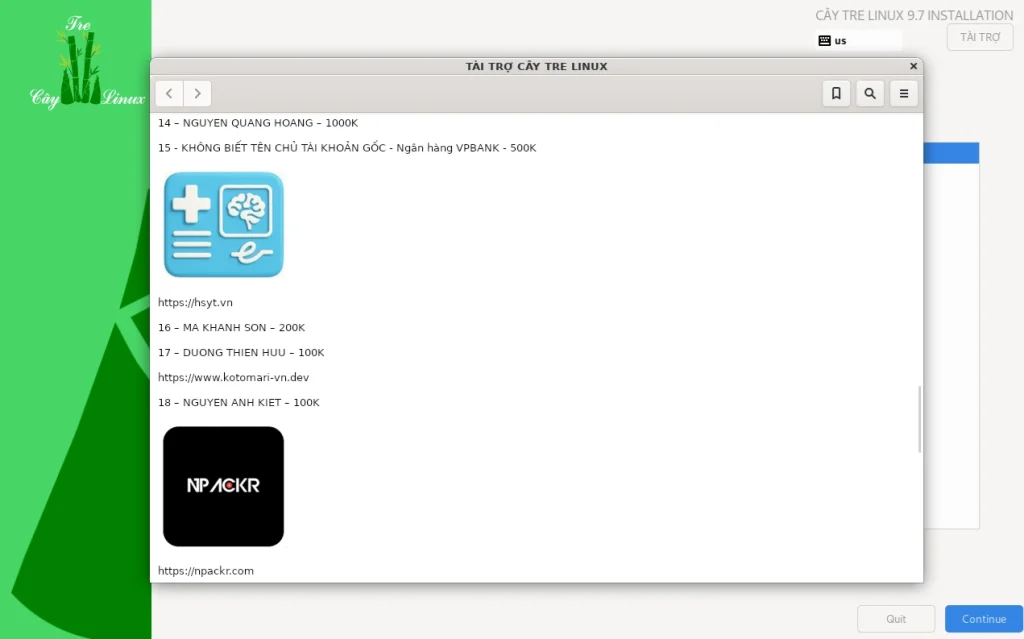Click the Continue button

pos(983,619)
